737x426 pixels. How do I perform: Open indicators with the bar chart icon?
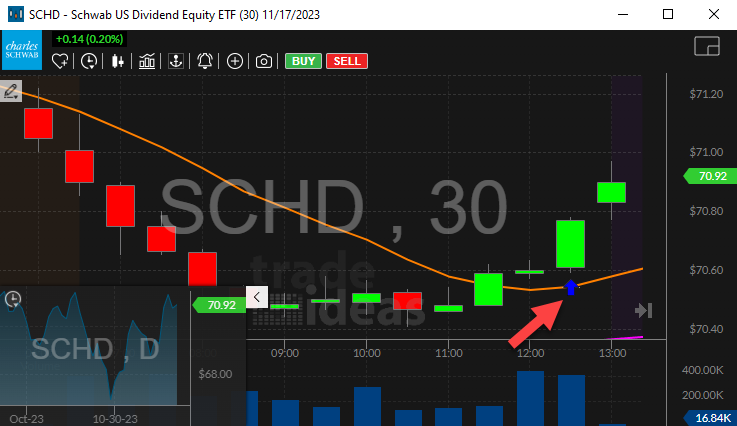(x=147, y=61)
